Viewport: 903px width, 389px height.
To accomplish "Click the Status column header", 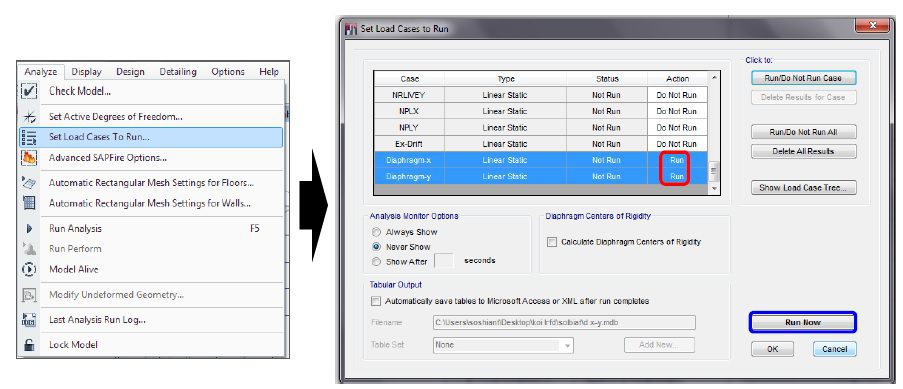I will (x=607, y=79).
